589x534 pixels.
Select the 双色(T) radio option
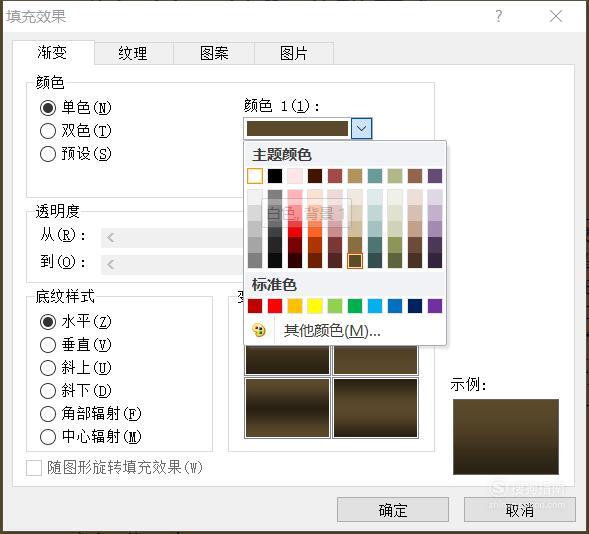click(x=76, y=131)
